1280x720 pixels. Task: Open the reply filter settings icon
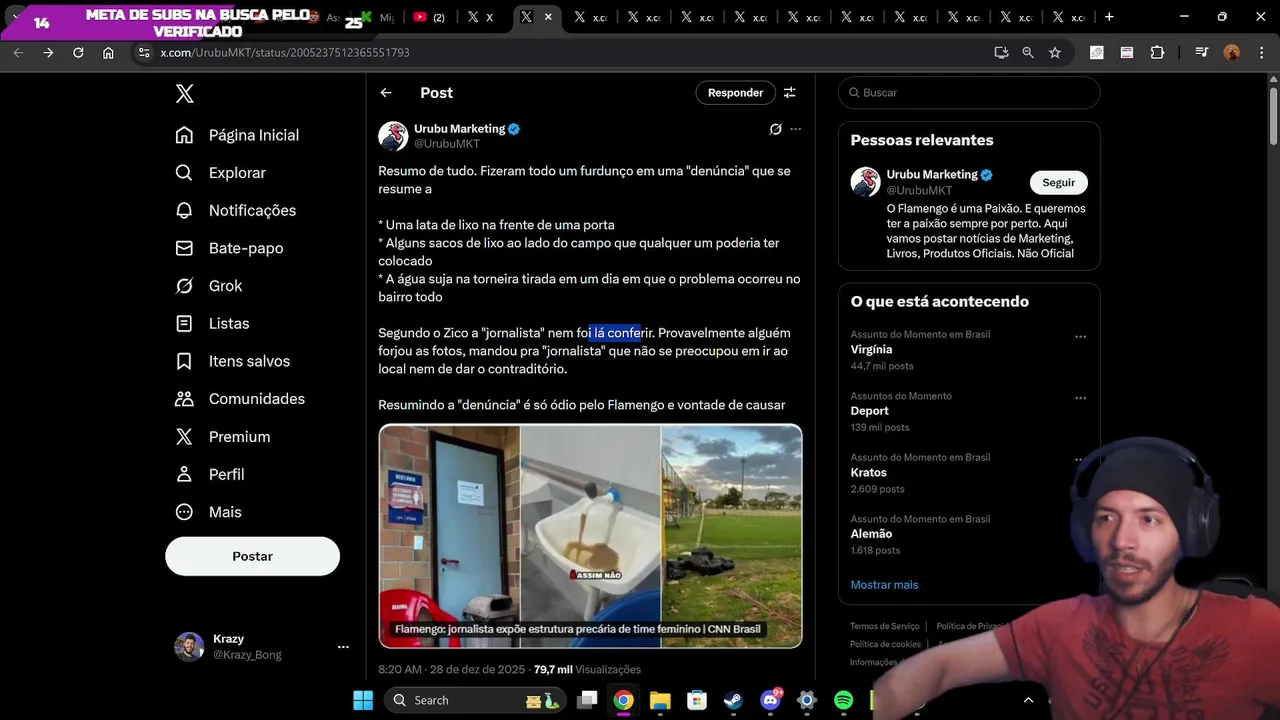(790, 93)
